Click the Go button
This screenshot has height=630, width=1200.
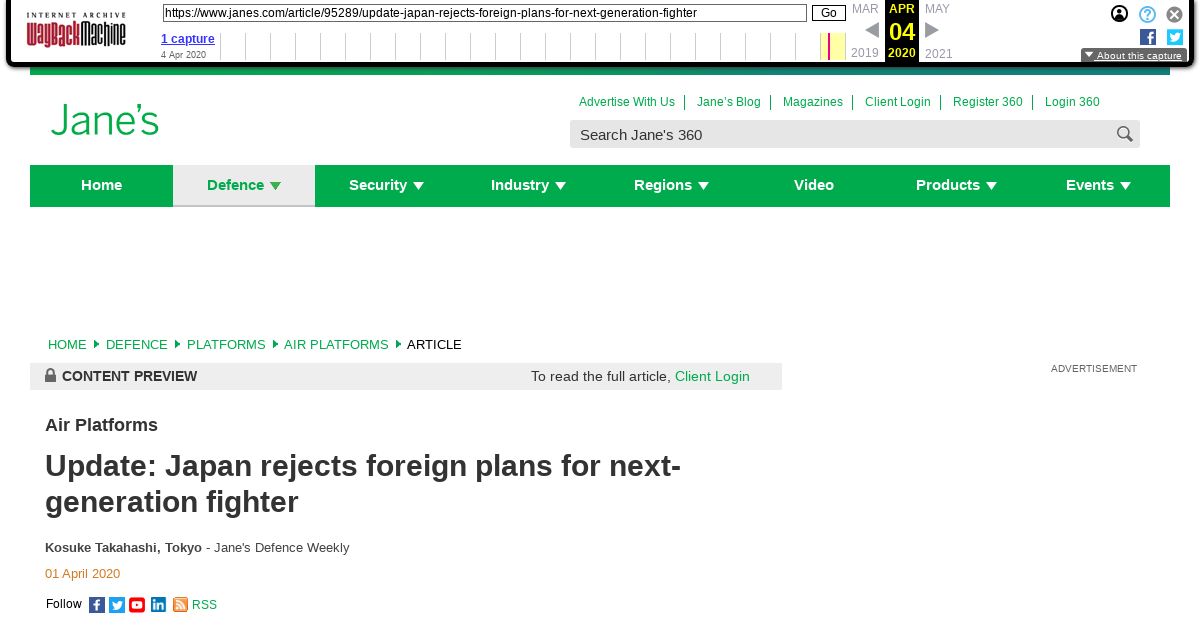coord(828,13)
